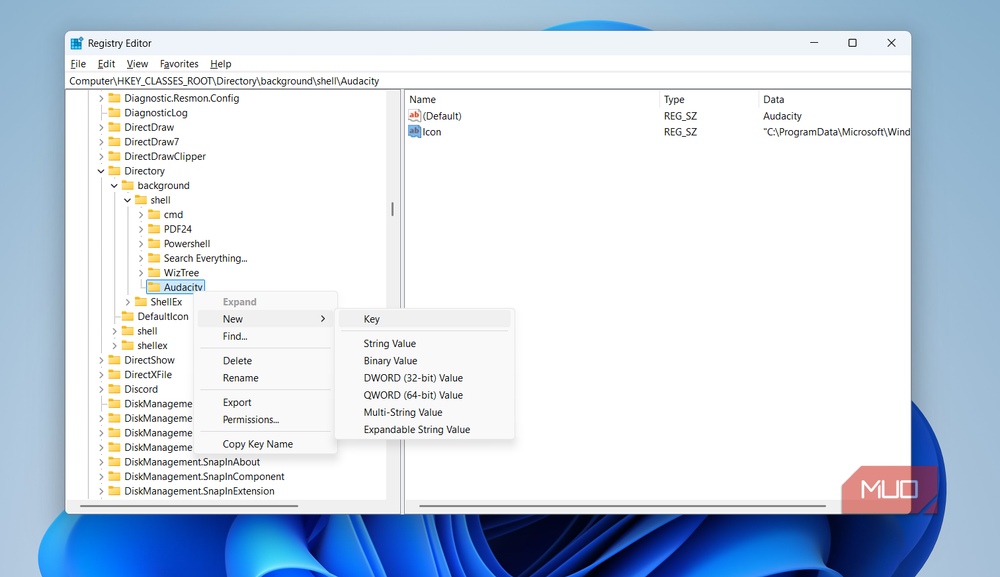The width and height of the screenshot is (1000, 577).
Task: Click the tree pane vertical scrollbar thumb
Action: [x=392, y=209]
